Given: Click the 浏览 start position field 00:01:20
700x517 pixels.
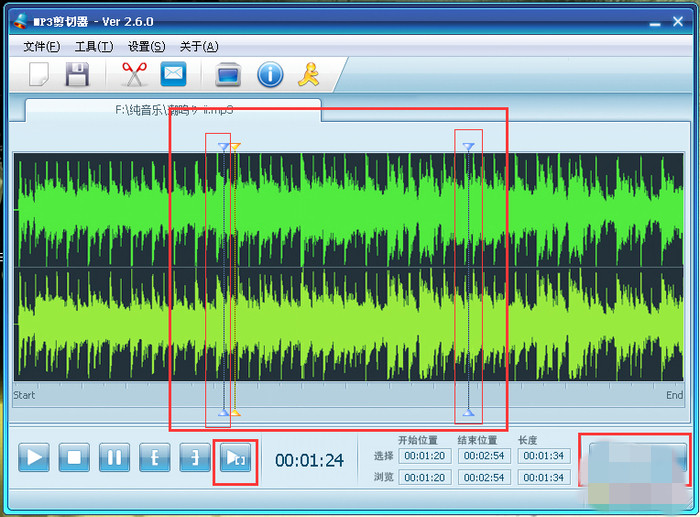Looking at the screenshot, I should pyautogui.click(x=425, y=477).
